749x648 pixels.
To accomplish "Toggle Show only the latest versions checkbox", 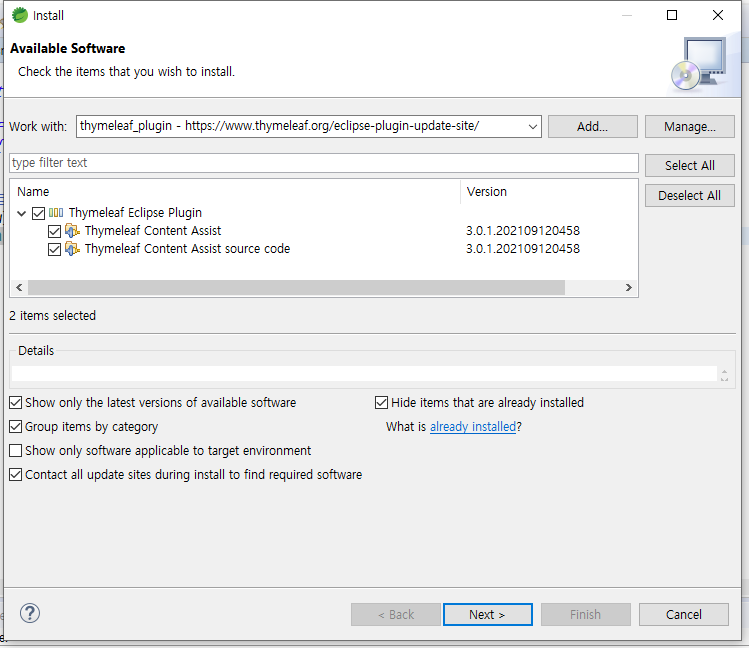I will [x=16, y=403].
